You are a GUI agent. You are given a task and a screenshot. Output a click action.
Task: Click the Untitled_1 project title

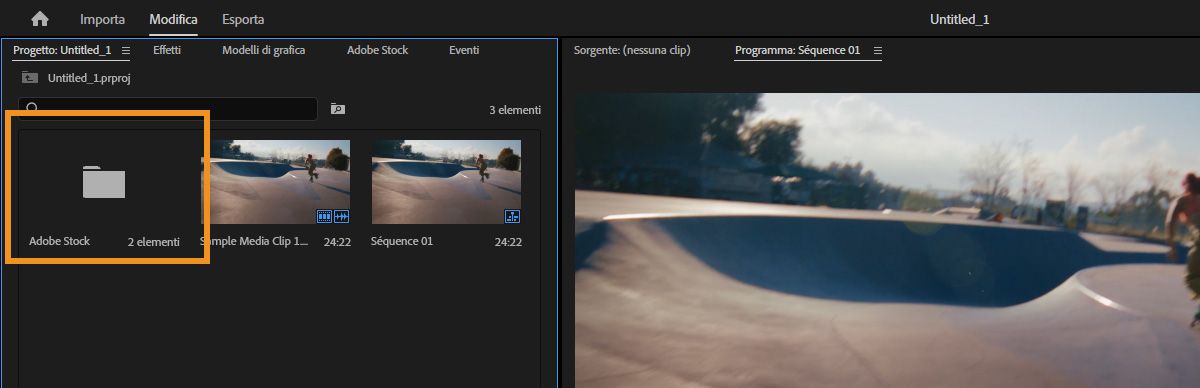pyautogui.click(x=959, y=19)
